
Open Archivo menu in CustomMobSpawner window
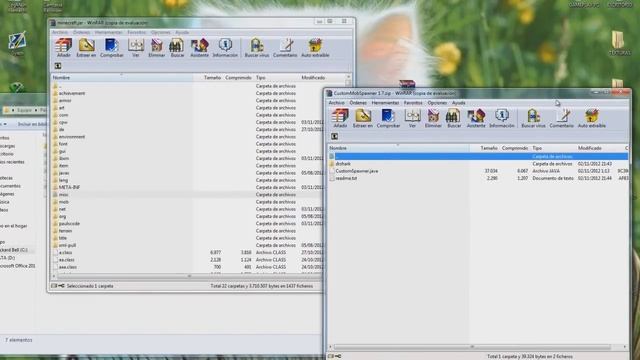[x=337, y=103]
